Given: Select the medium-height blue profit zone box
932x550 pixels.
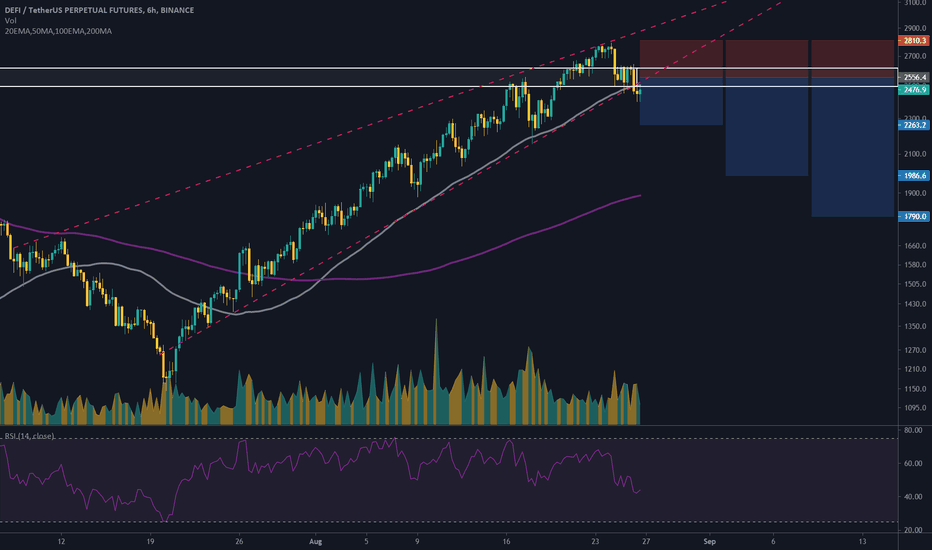Looking at the screenshot, I should tap(767, 127).
